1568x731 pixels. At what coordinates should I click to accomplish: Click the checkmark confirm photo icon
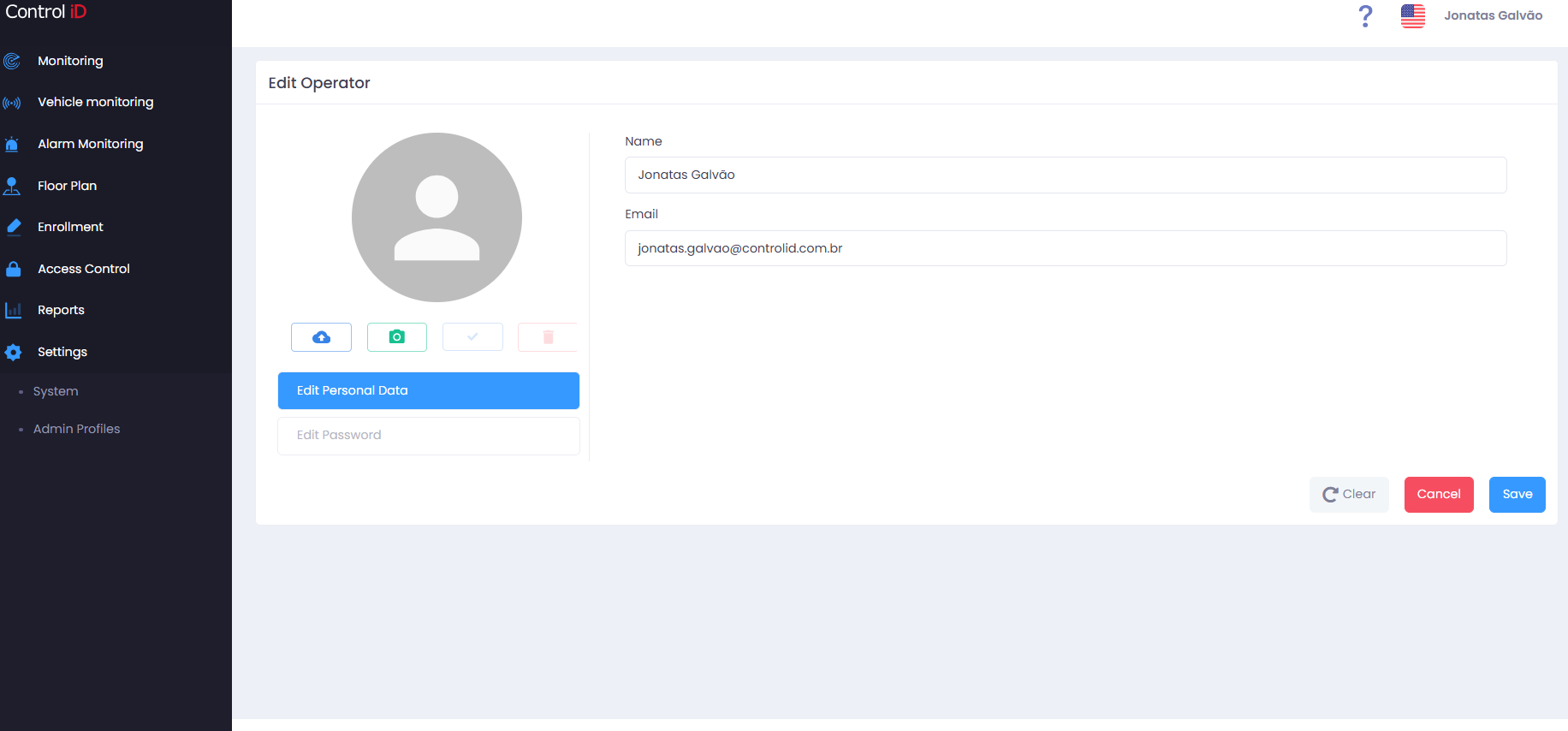coord(472,337)
